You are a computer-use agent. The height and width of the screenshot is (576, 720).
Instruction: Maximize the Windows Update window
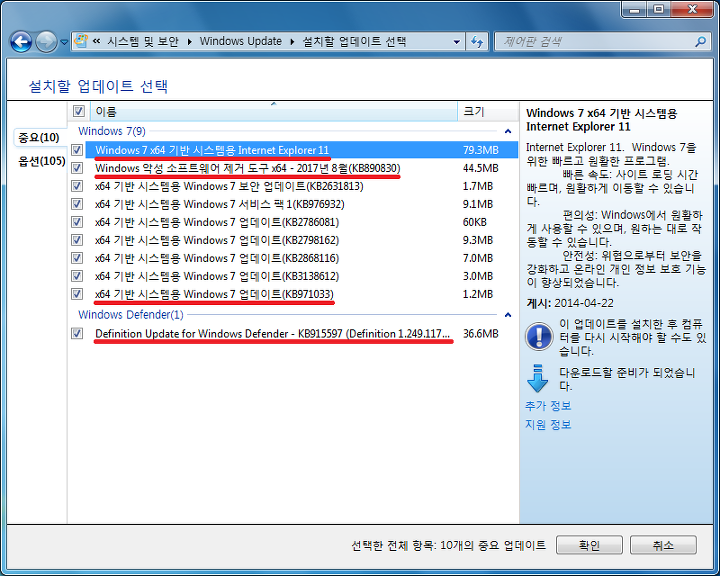coord(659,9)
